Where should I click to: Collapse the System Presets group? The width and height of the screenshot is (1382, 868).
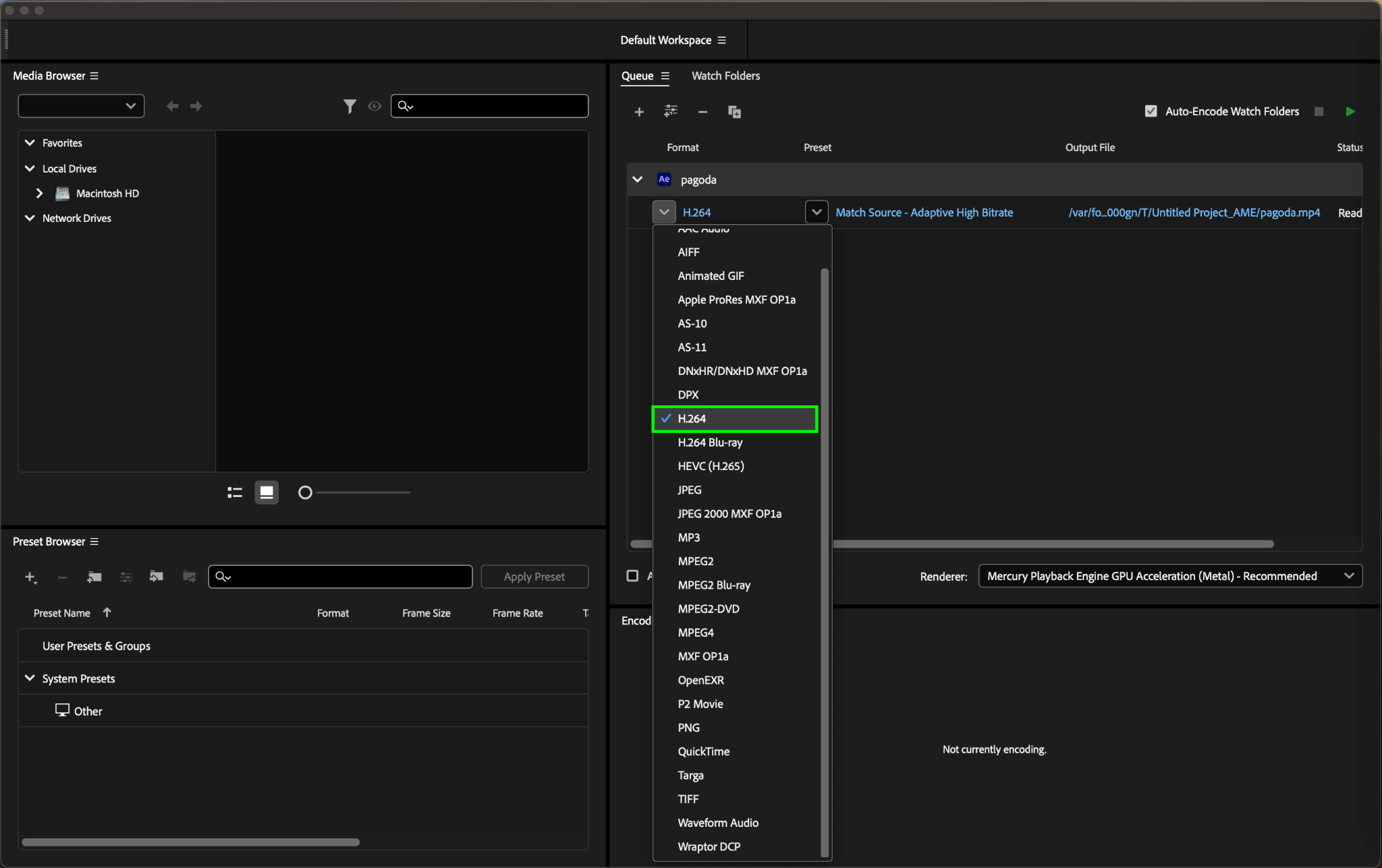point(30,678)
